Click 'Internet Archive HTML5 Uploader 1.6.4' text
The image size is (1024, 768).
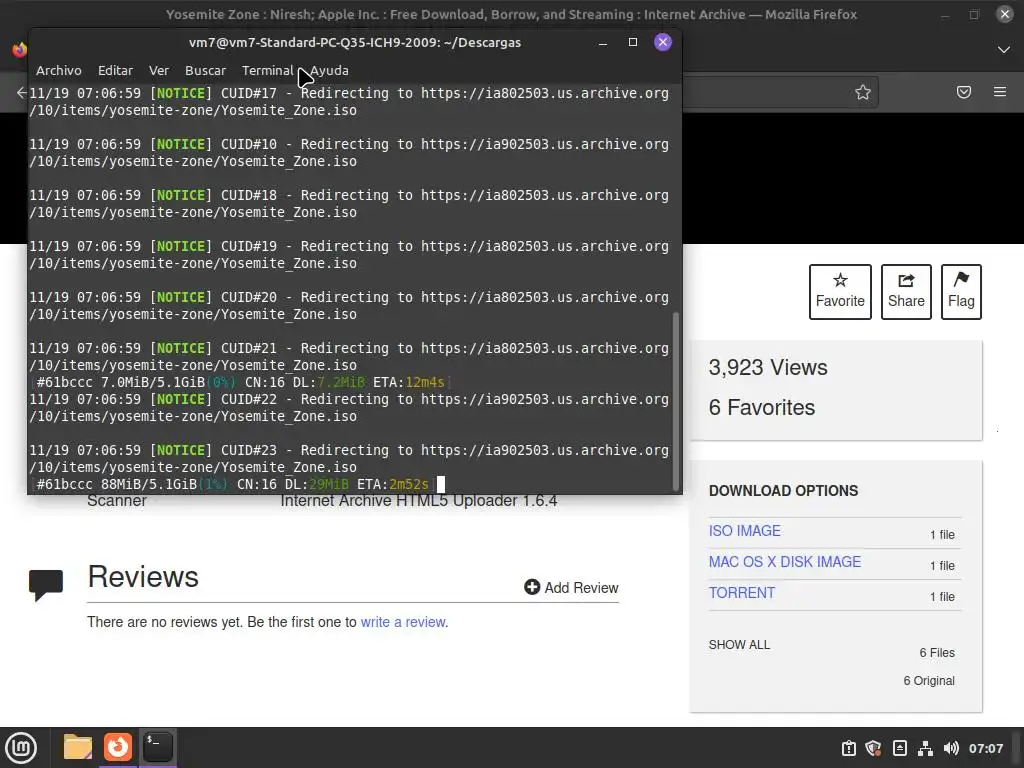coord(419,501)
